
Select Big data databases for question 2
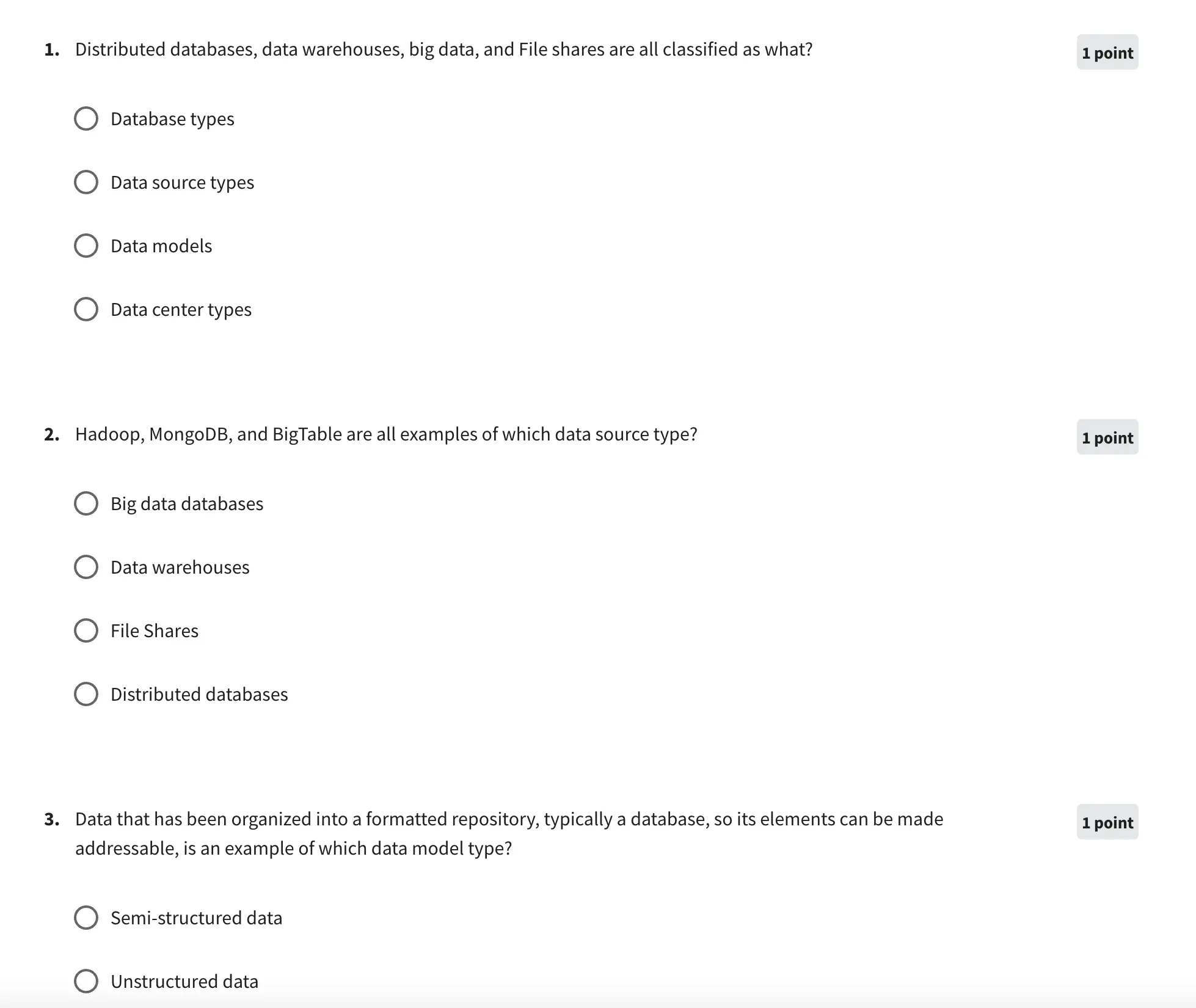coord(86,503)
